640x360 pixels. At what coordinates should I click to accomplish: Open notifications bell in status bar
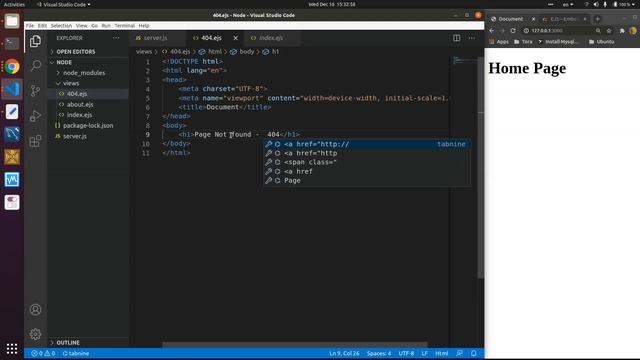point(473,353)
